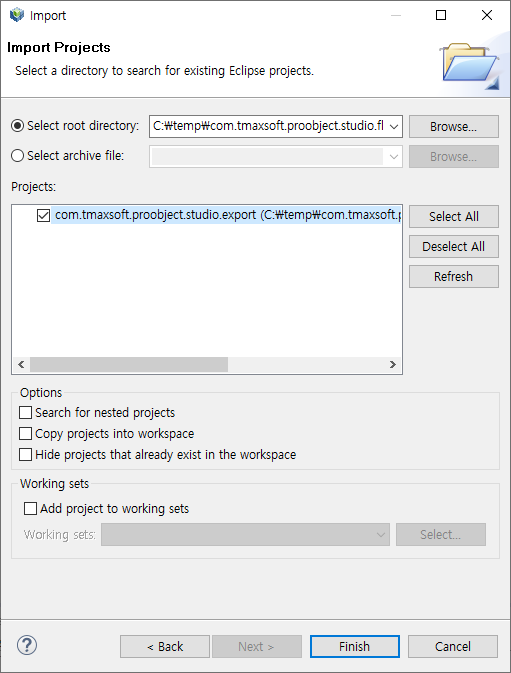Close the Import dialog with X
Image resolution: width=511 pixels, height=673 pixels.
point(487,15)
